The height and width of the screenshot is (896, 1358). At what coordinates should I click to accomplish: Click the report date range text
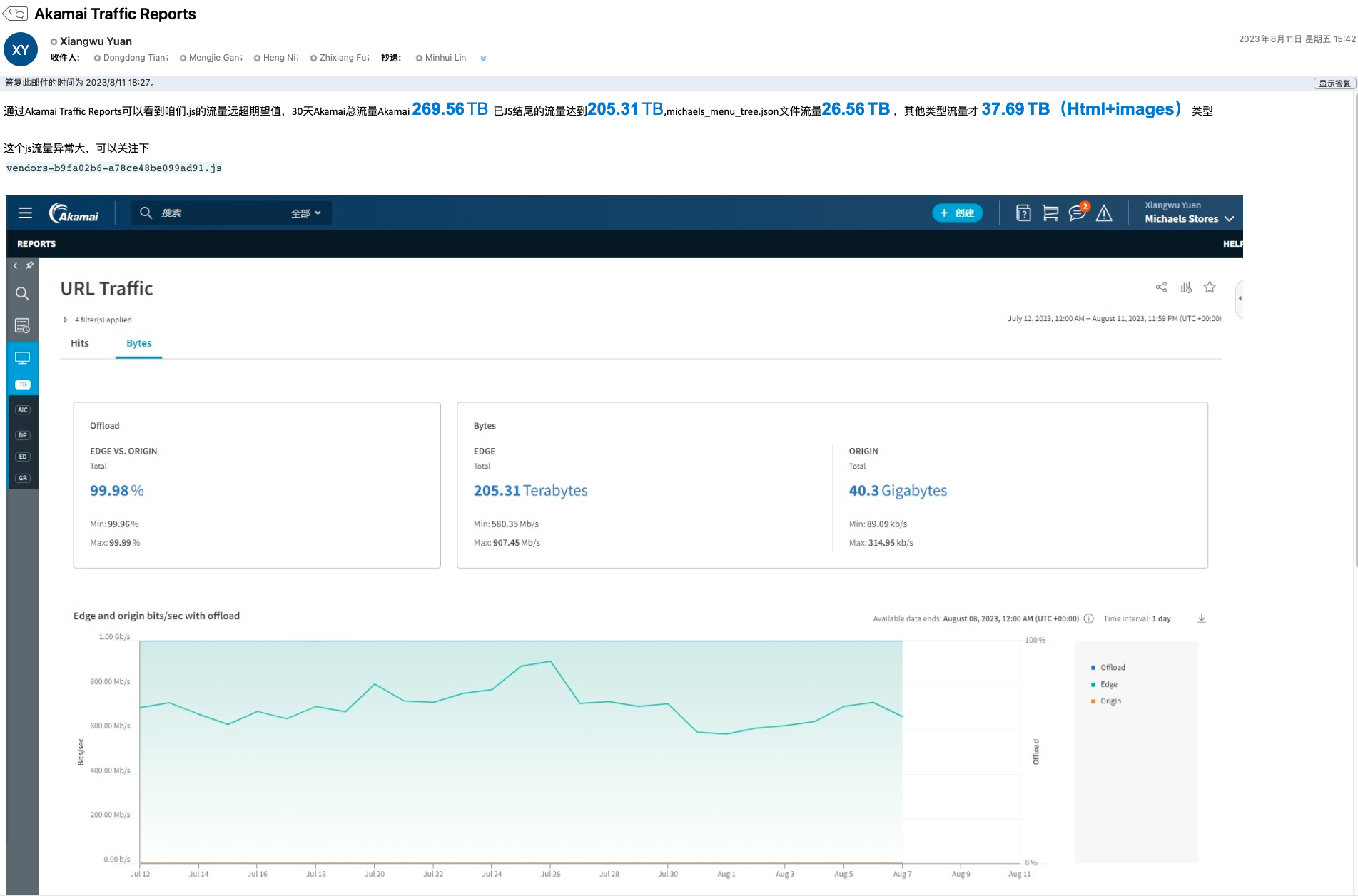(x=1114, y=319)
